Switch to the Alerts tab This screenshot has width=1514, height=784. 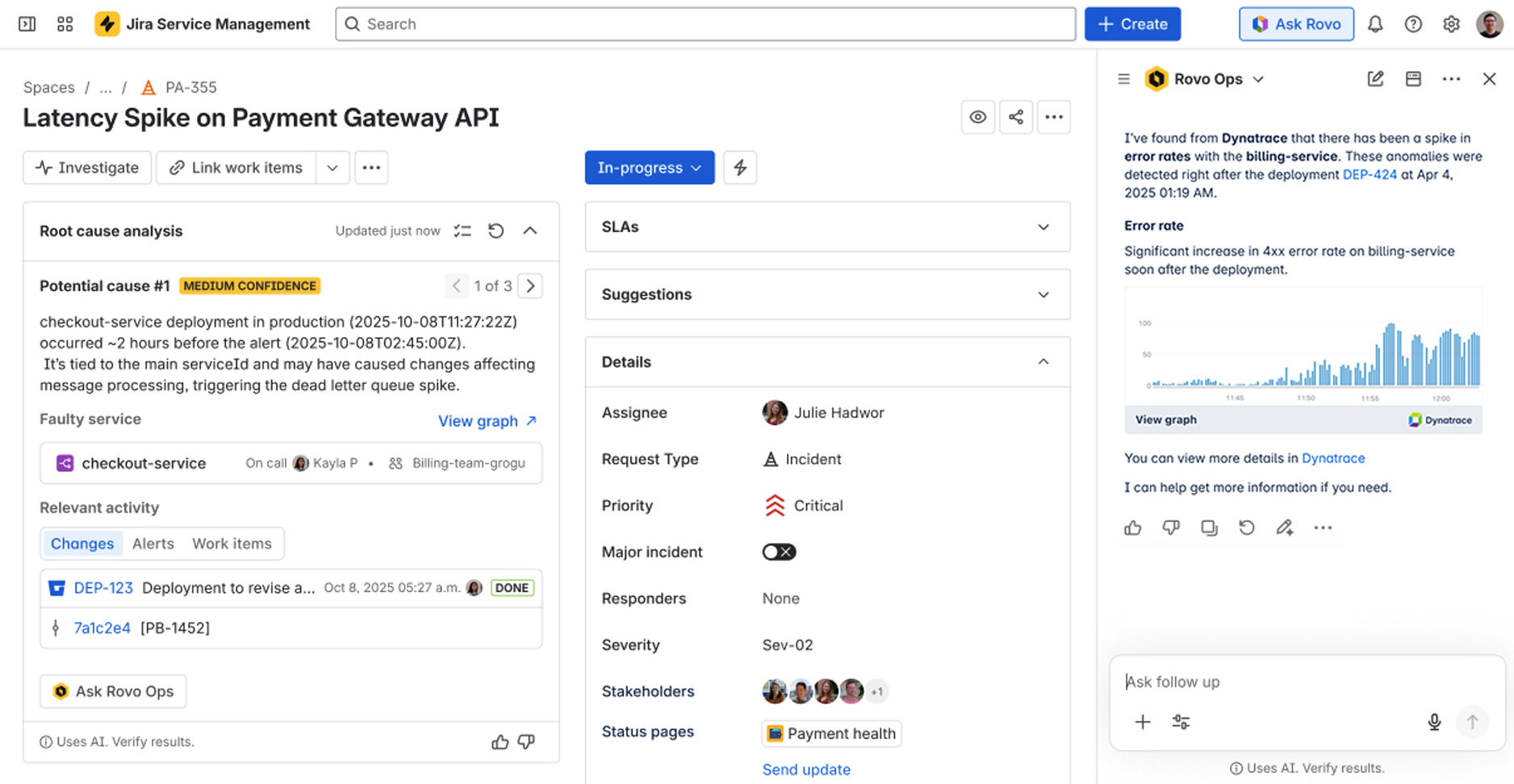point(153,544)
